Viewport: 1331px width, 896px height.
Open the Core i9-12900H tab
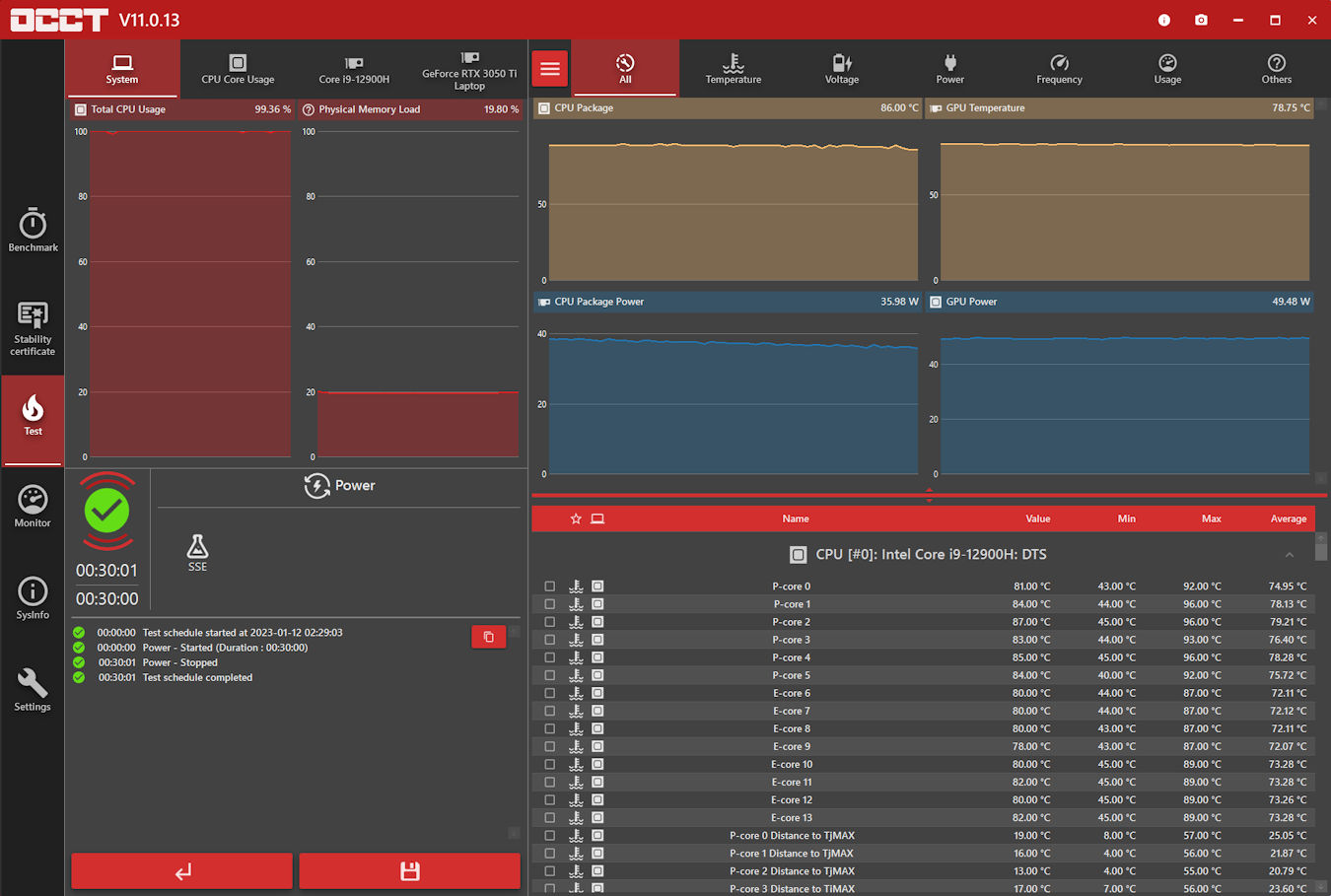coord(354,69)
